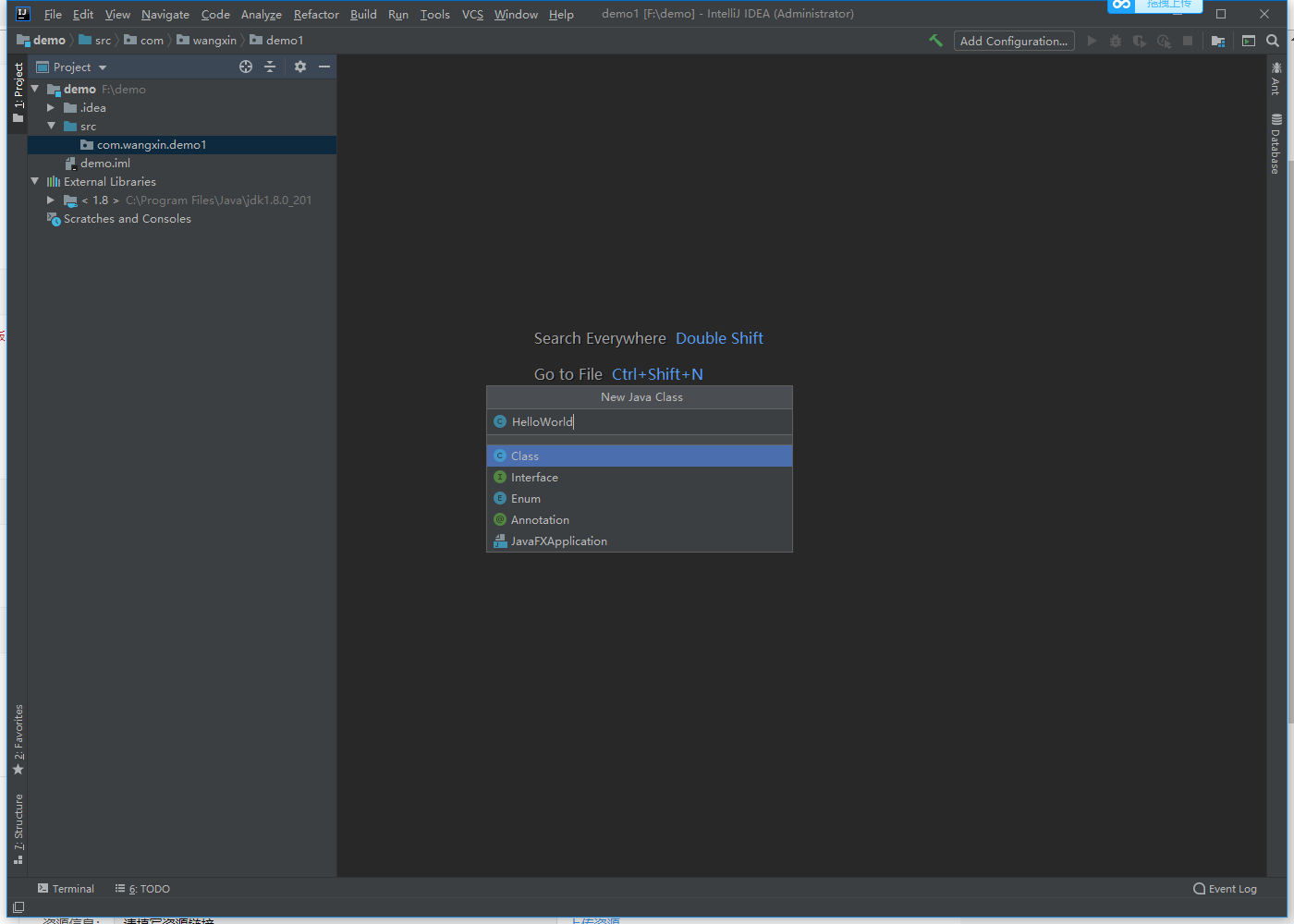This screenshot has height=924, width=1294.
Task: Click the Debug bug icon in toolbar
Action: point(1116,41)
